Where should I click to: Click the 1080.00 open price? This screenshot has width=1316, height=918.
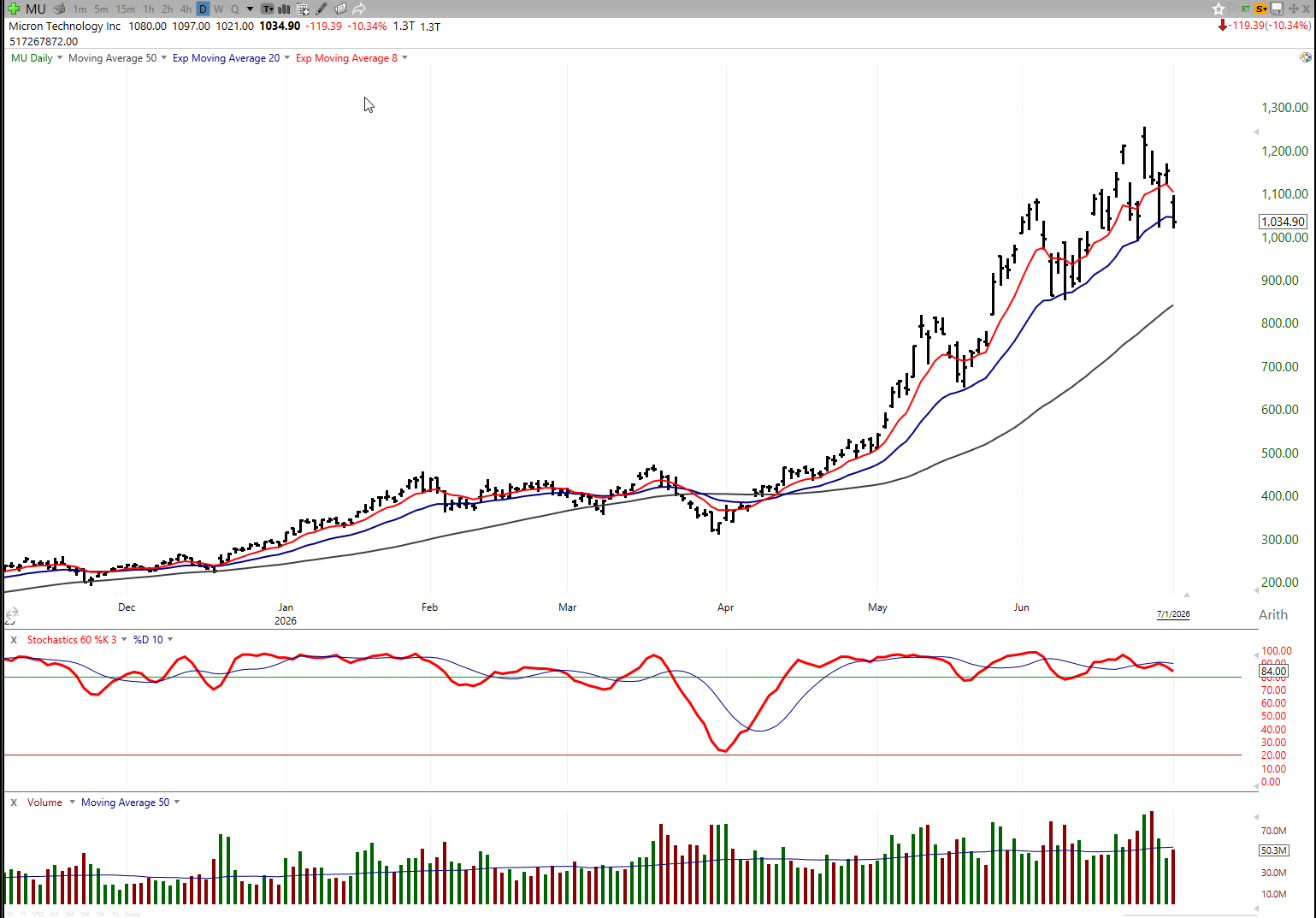point(148,27)
